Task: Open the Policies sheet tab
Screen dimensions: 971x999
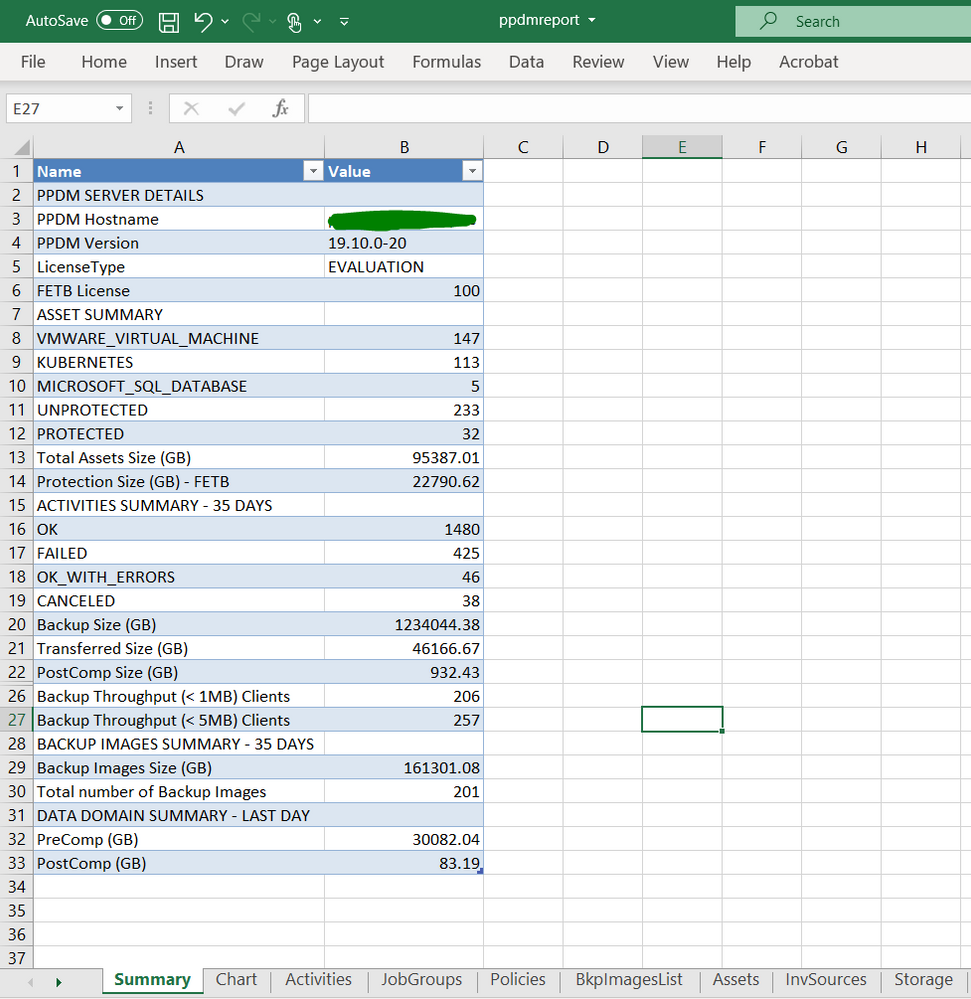Action: (518, 980)
